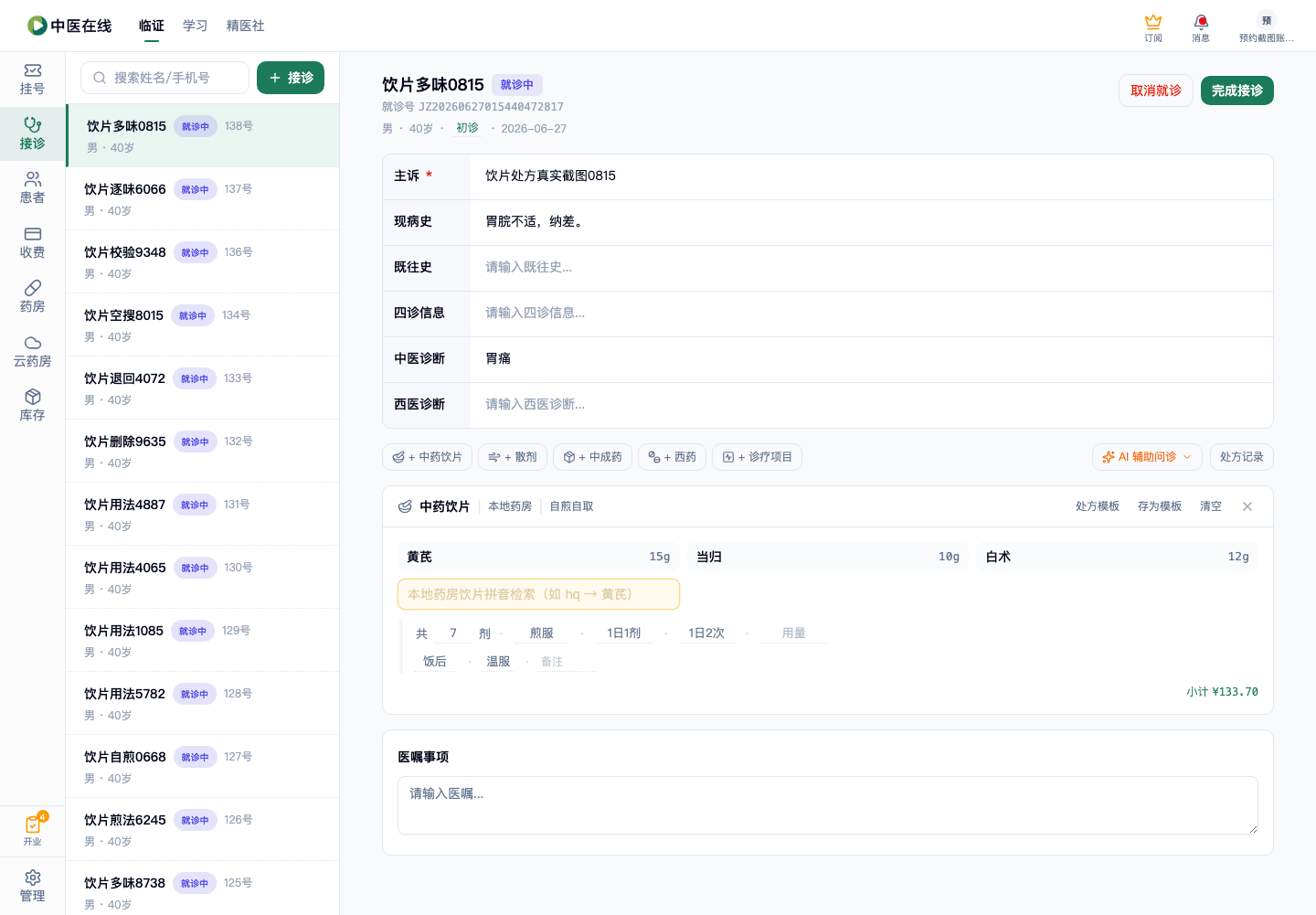Switch to 精医社 top tab
The height and width of the screenshot is (915, 1316).
(x=246, y=26)
